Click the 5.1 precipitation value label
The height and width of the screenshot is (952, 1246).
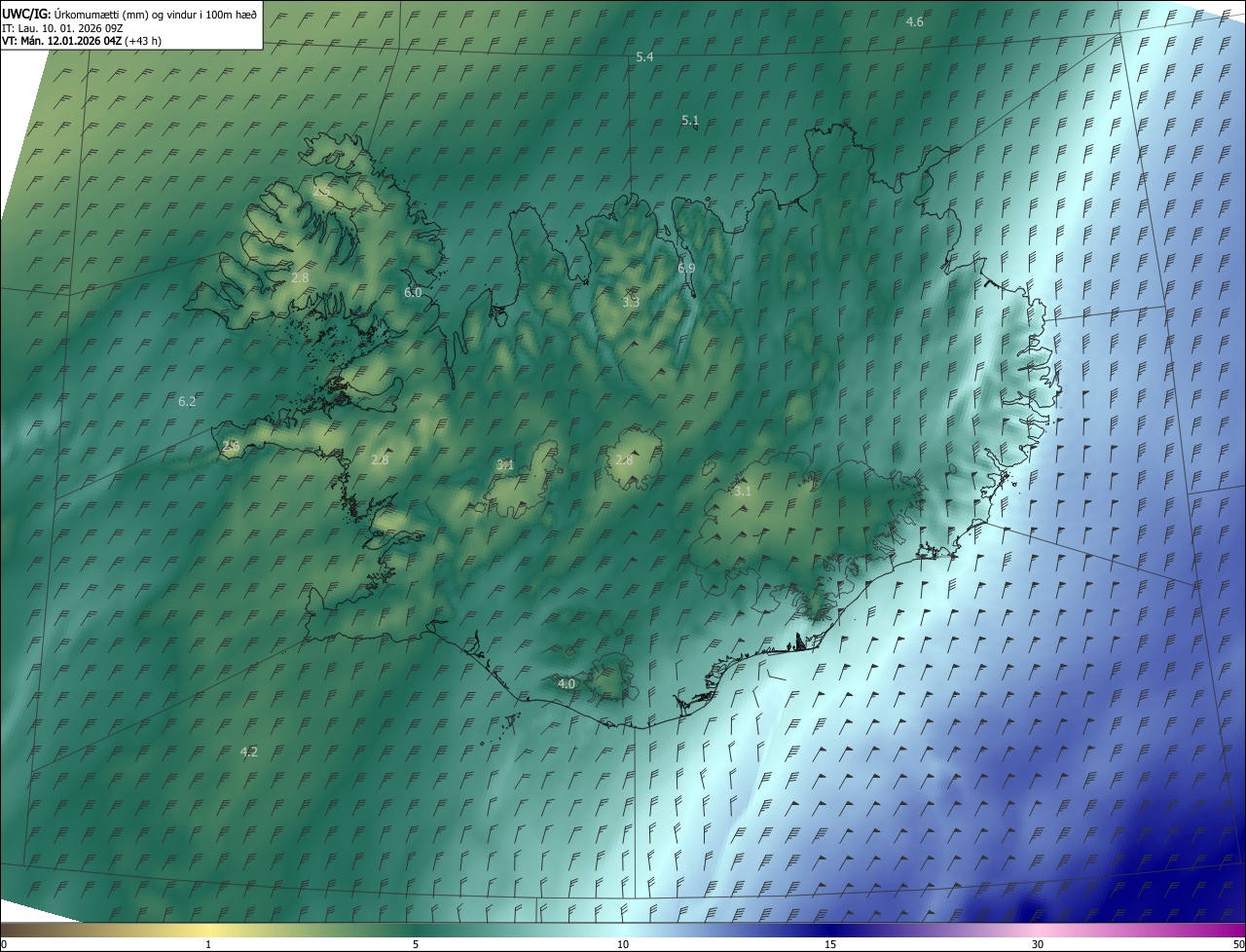point(690,121)
